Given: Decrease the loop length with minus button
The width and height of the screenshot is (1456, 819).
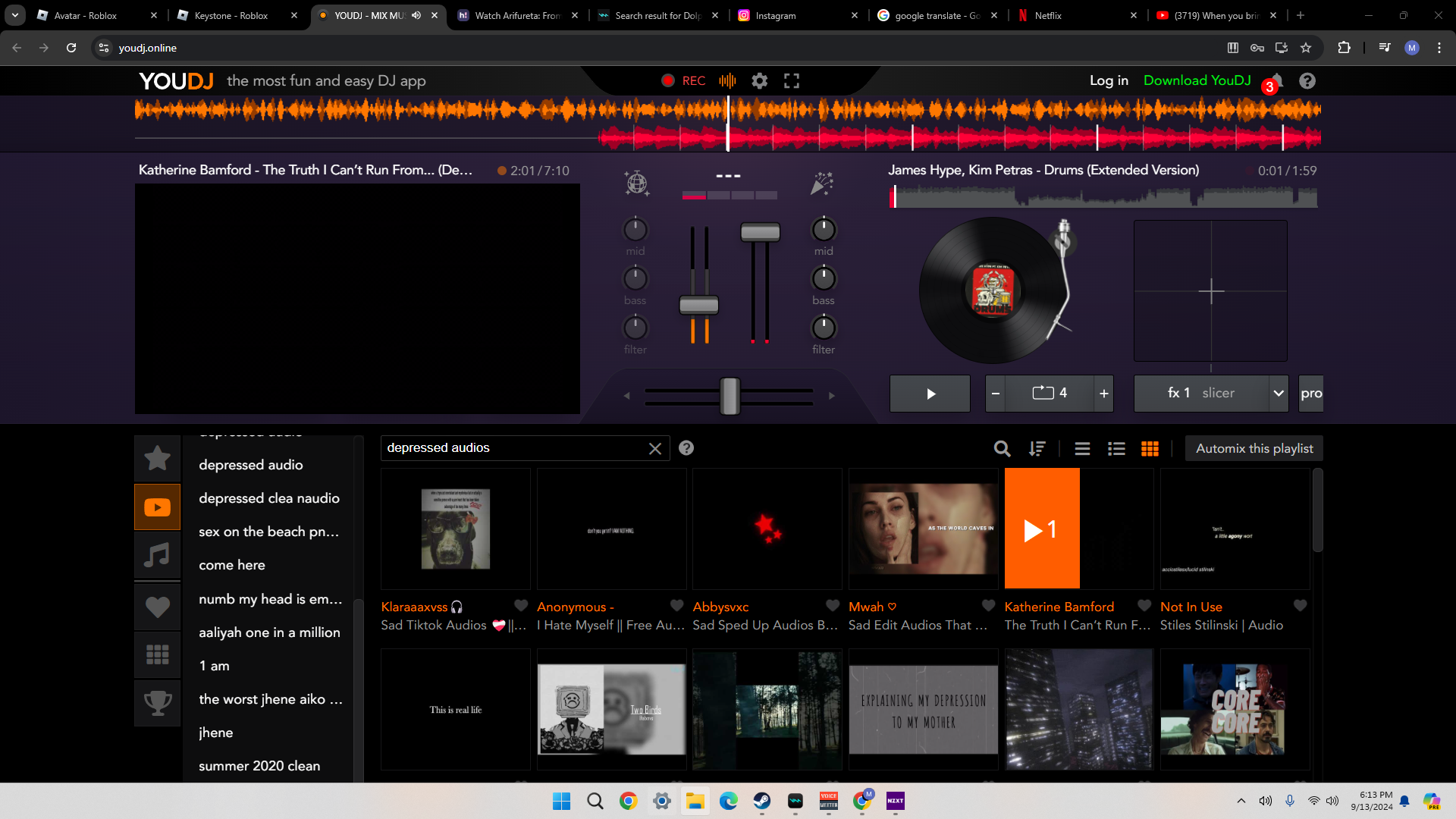Looking at the screenshot, I should [996, 394].
